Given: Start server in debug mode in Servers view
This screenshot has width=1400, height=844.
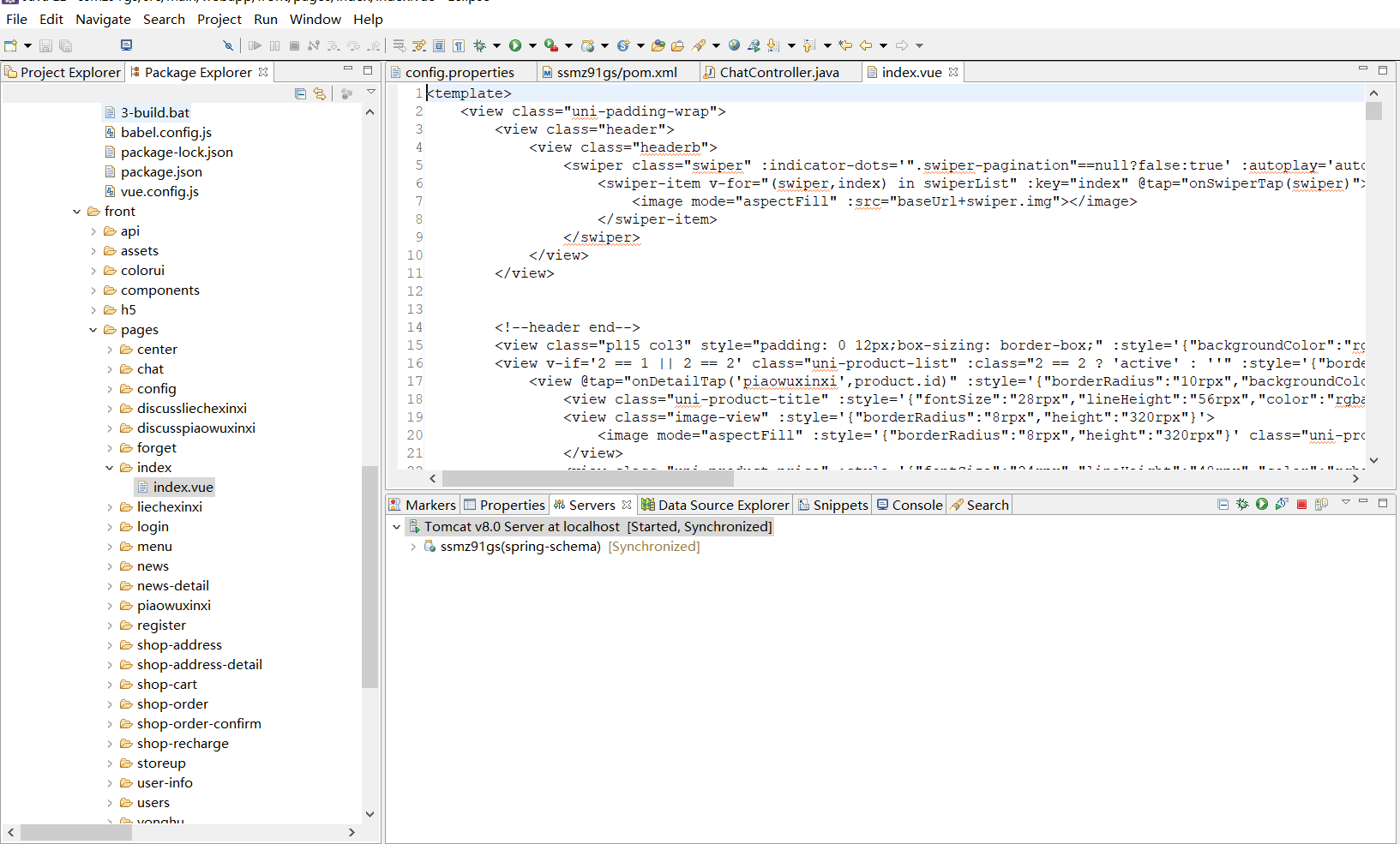Looking at the screenshot, I should pyautogui.click(x=1242, y=504).
